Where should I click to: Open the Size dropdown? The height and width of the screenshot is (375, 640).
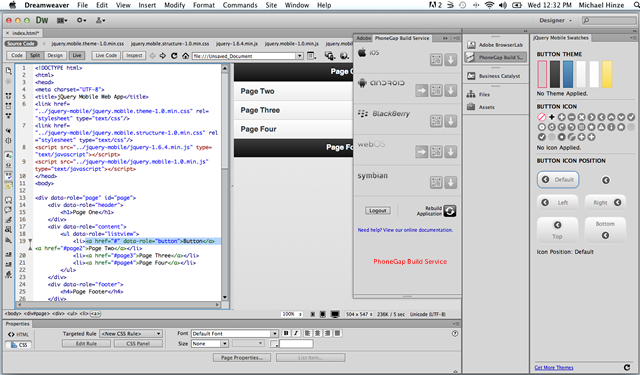[x=209, y=344]
